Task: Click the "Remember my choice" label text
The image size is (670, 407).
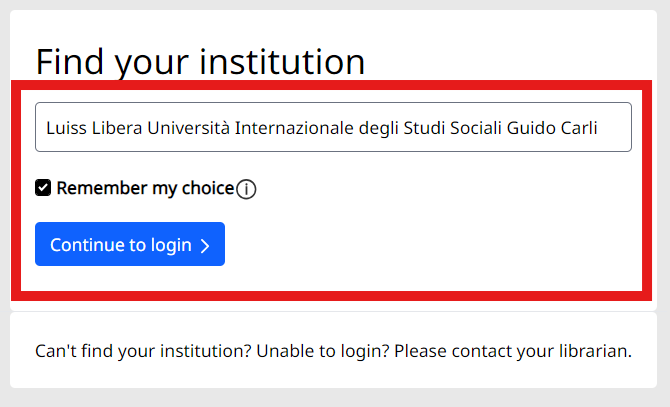Action: click(x=145, y=188)
